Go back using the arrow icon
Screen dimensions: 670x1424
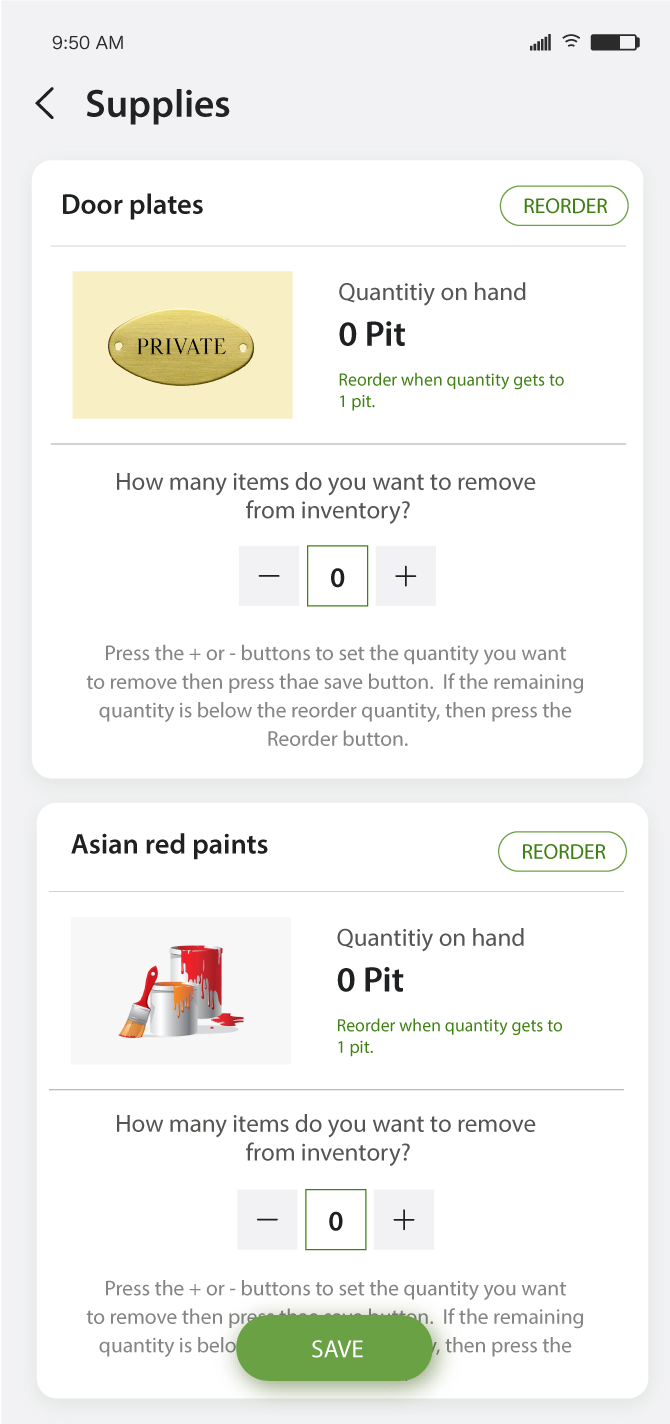(45, 104)
